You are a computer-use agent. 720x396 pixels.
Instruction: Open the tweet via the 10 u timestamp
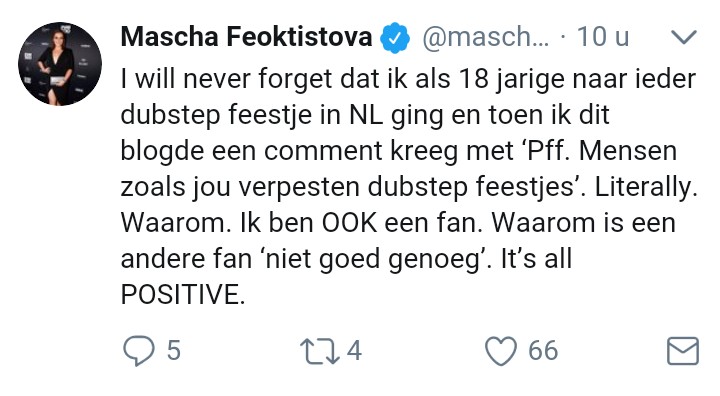point(603,37)
